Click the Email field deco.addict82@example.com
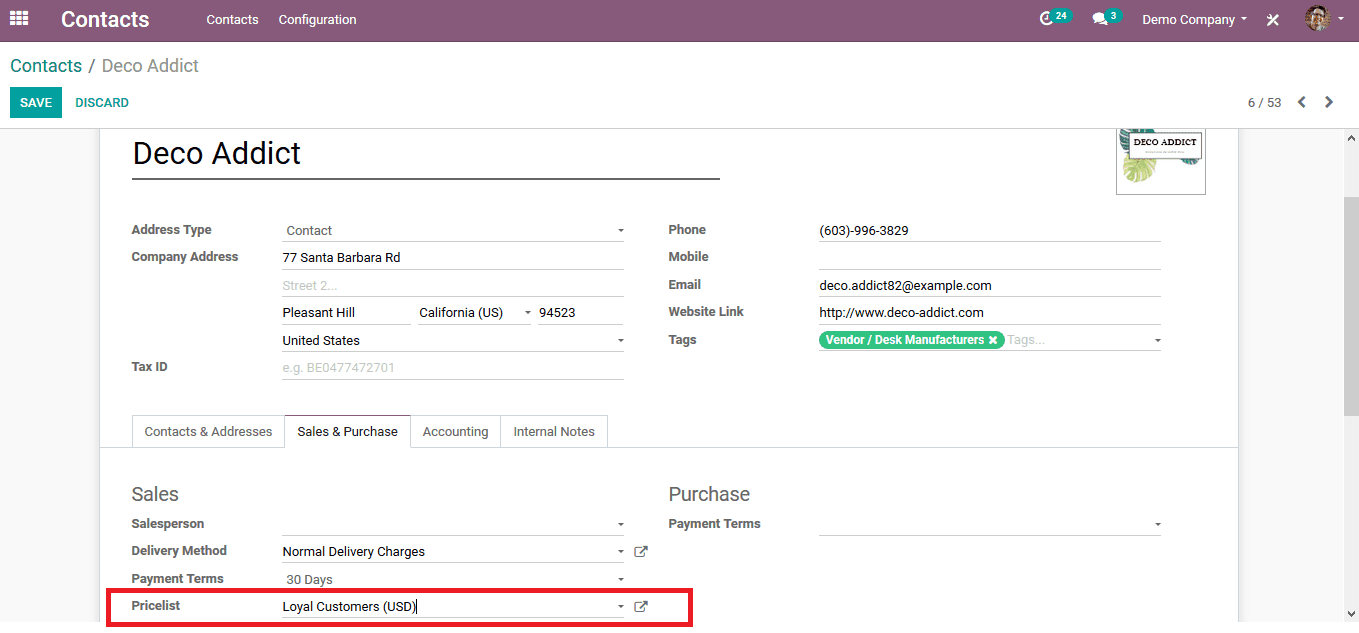This screenshot has width=1359, height=633. [x=989, y=286]
